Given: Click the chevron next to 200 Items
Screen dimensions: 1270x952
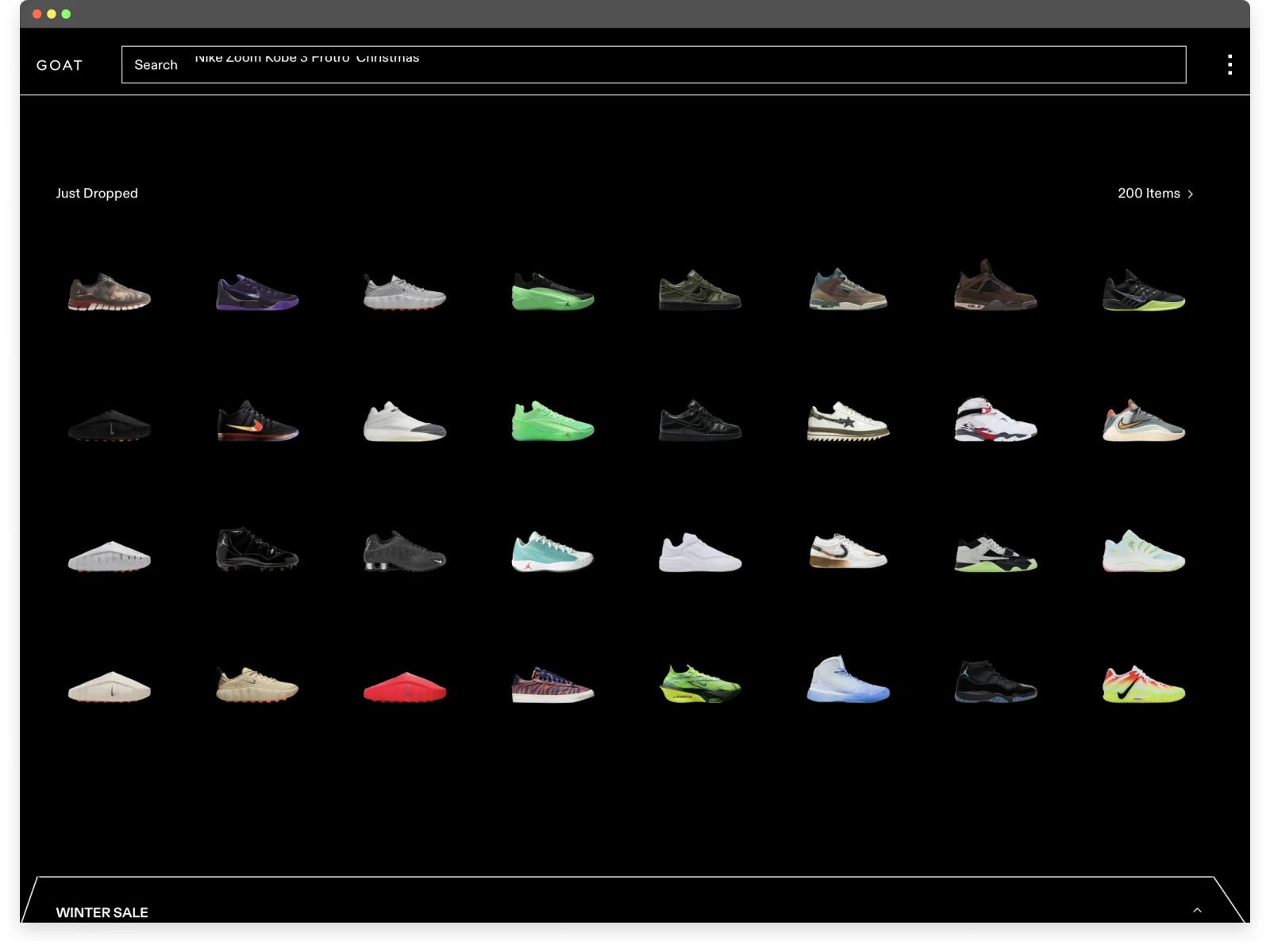Looking at the screenshot, I should (1189, 193).
